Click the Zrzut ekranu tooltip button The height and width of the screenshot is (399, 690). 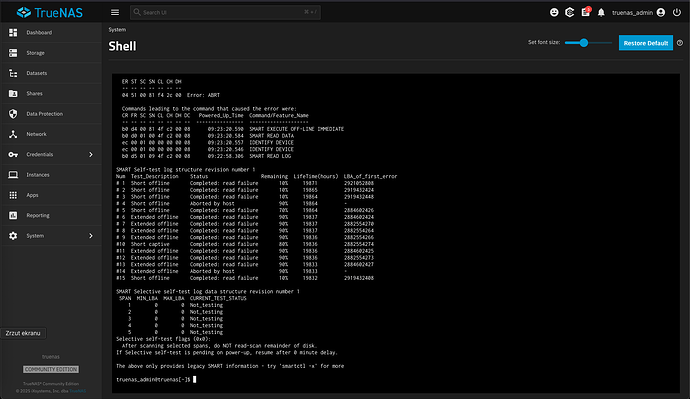pos(23,333)
